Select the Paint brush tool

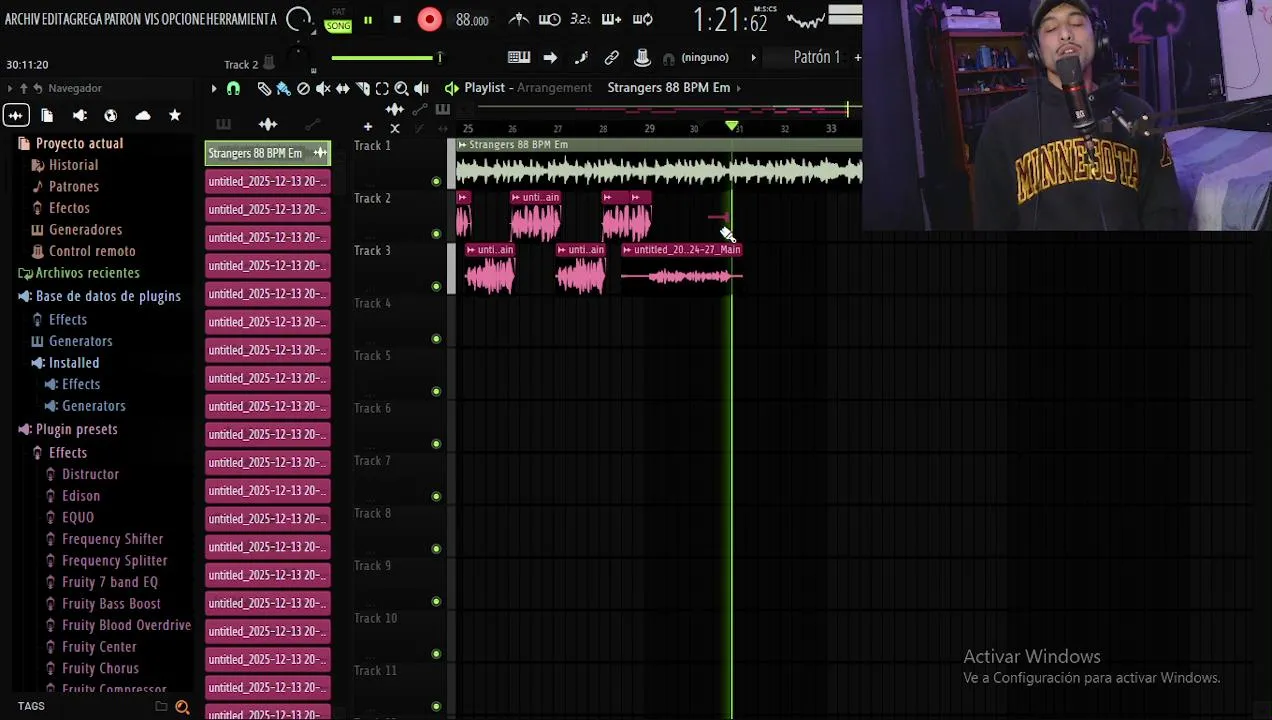[283, 88]
